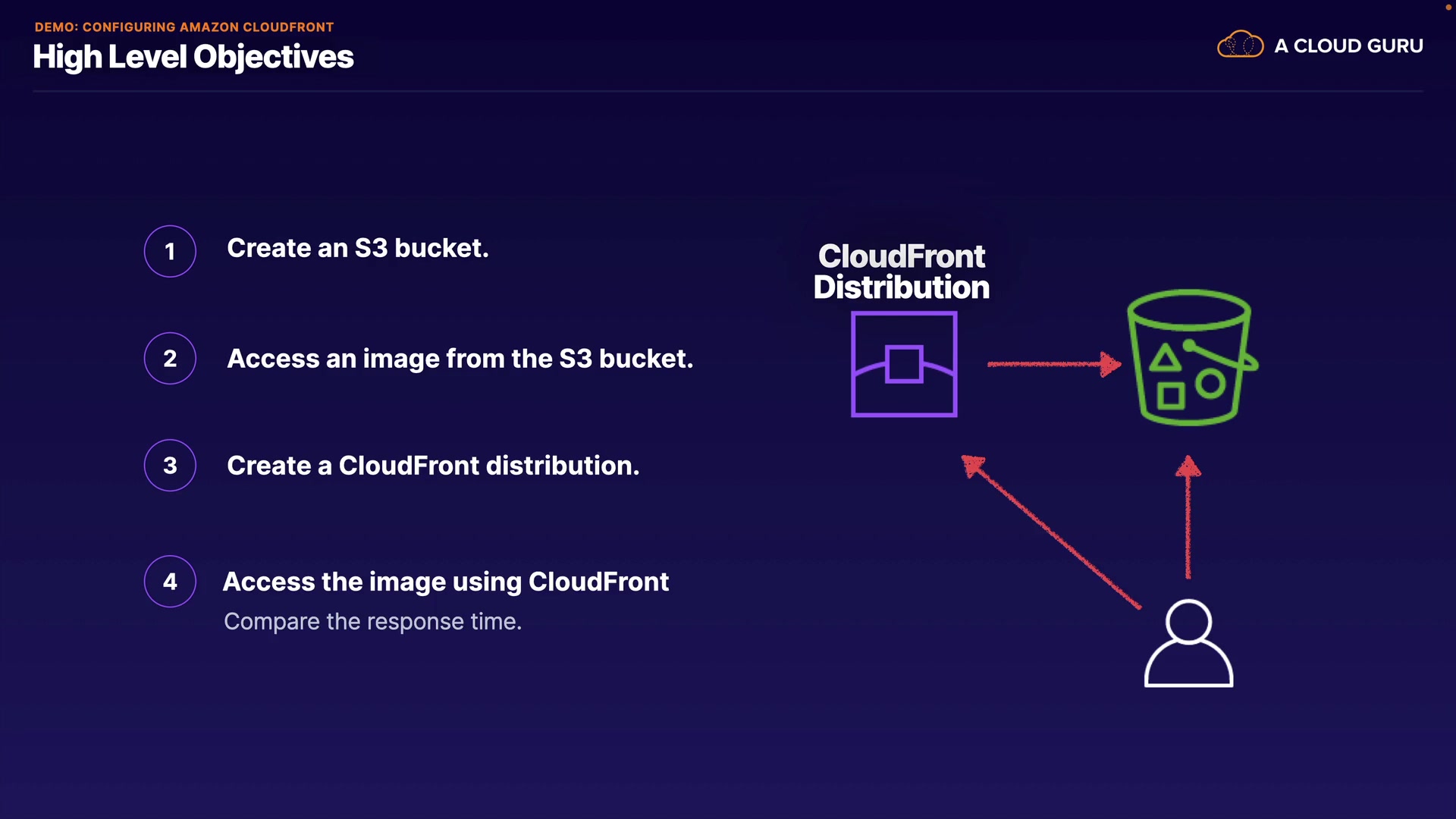
Task: Select "Access an image from the S3 bucket." text
Action: (460, 359)
